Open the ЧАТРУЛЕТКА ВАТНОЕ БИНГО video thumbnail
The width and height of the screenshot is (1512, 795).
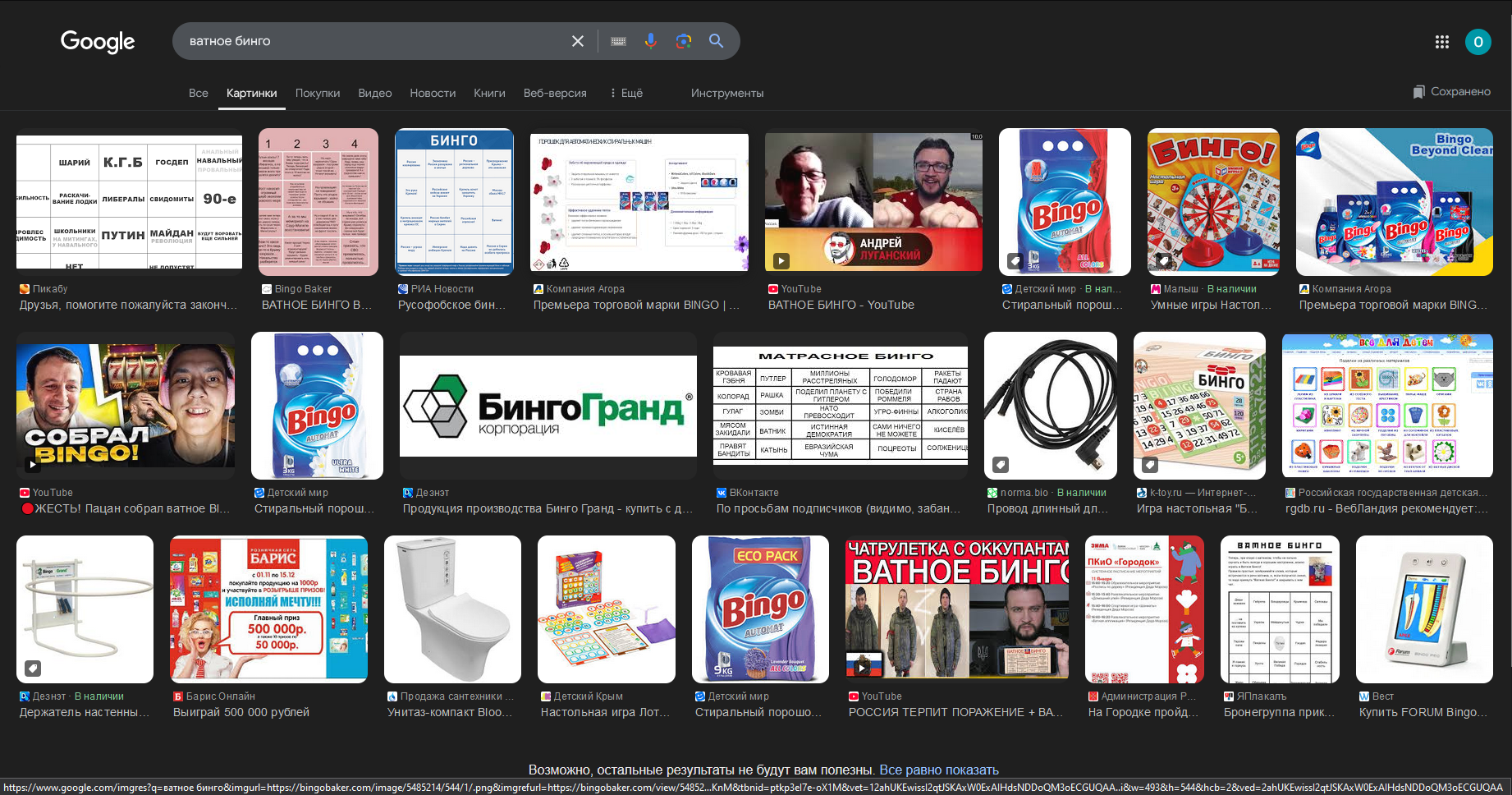[x=957, y=609]
